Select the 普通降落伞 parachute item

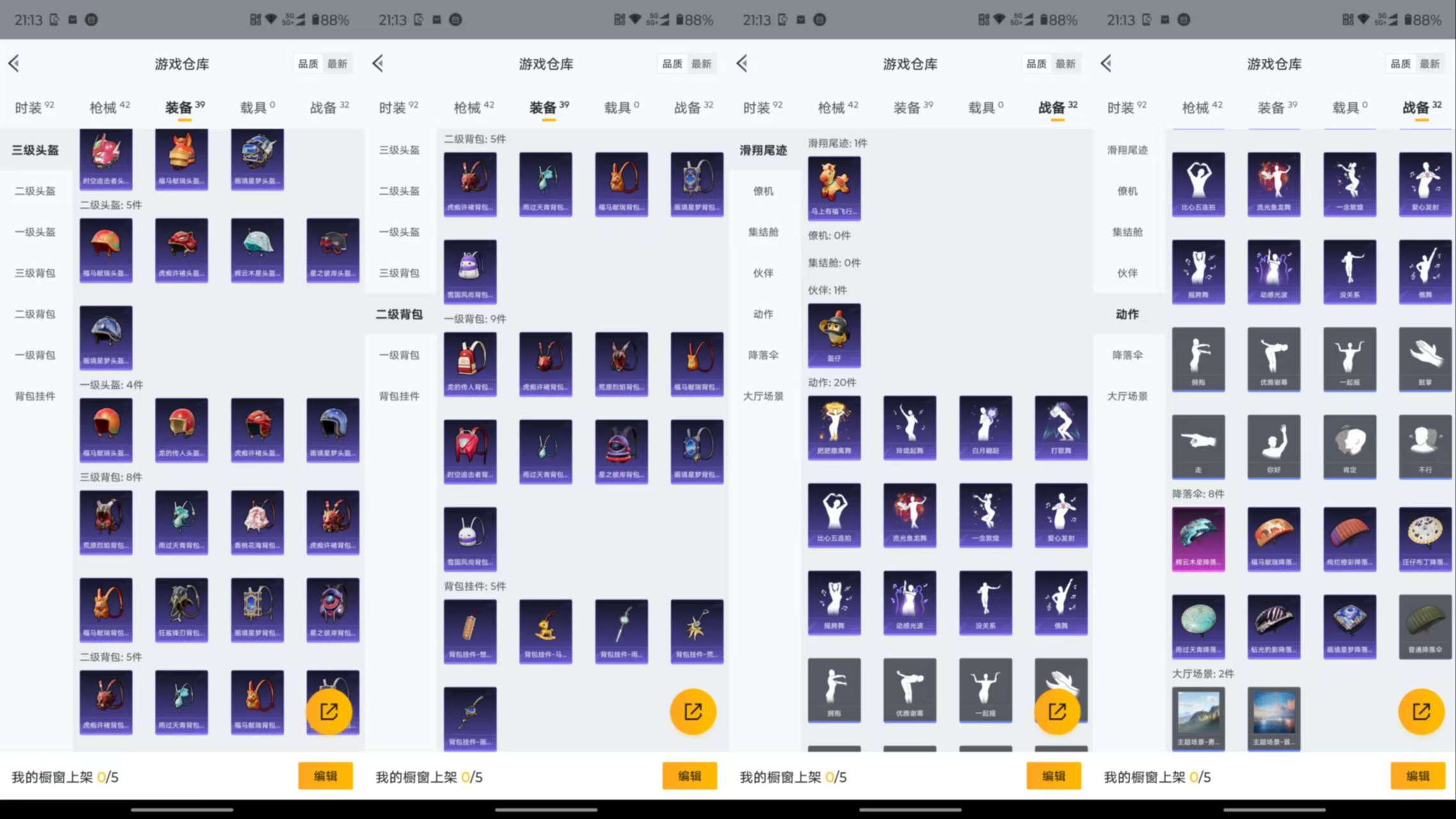coord(1425,626)
